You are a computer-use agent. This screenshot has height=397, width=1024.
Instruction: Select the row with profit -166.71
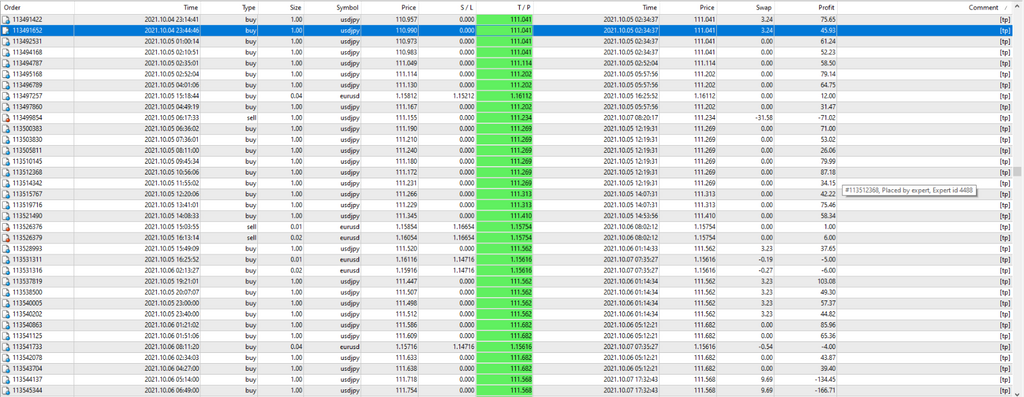coord(506,390)
